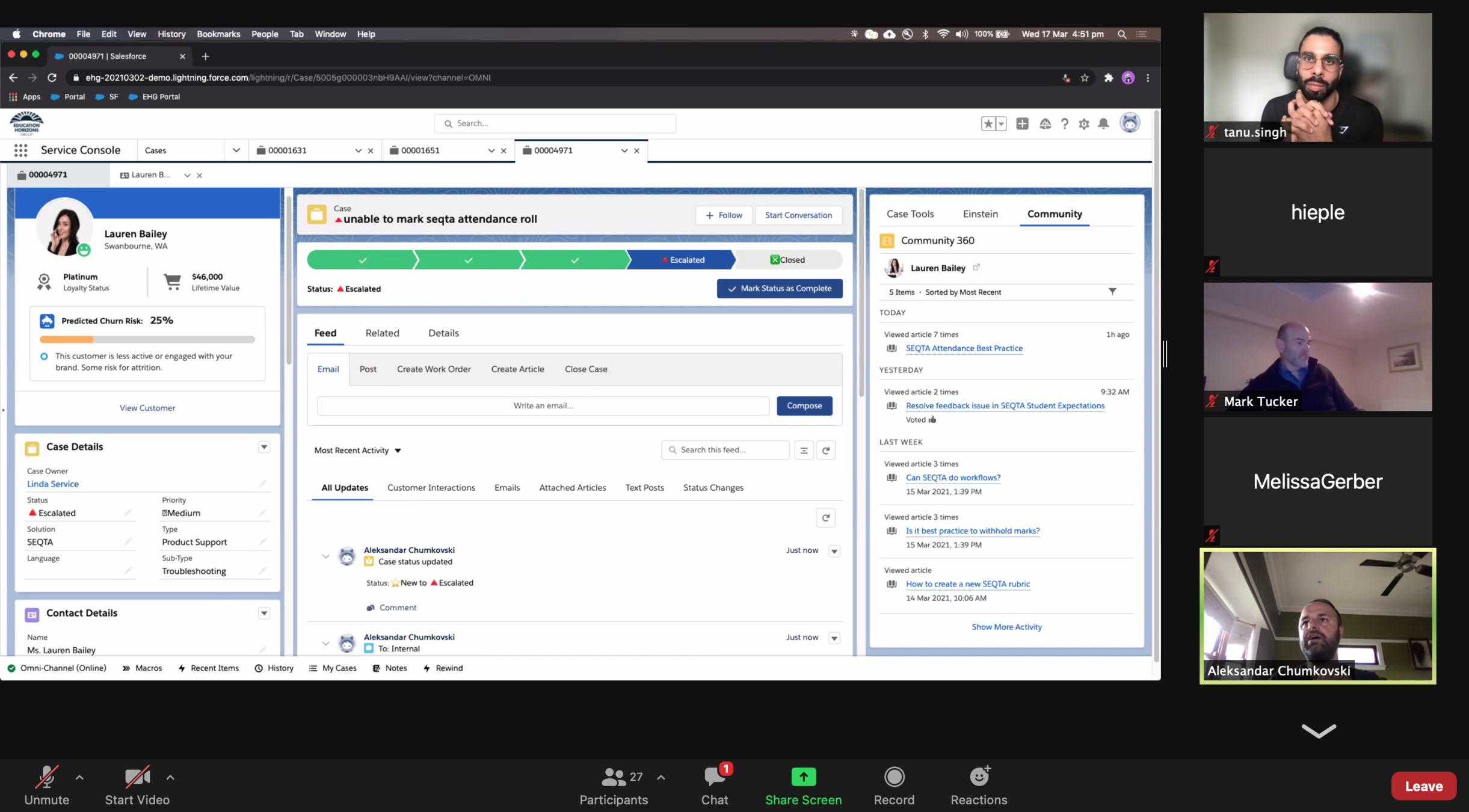
Task: Open the Salesforce setup gear icon
Action: point(1084,124)
